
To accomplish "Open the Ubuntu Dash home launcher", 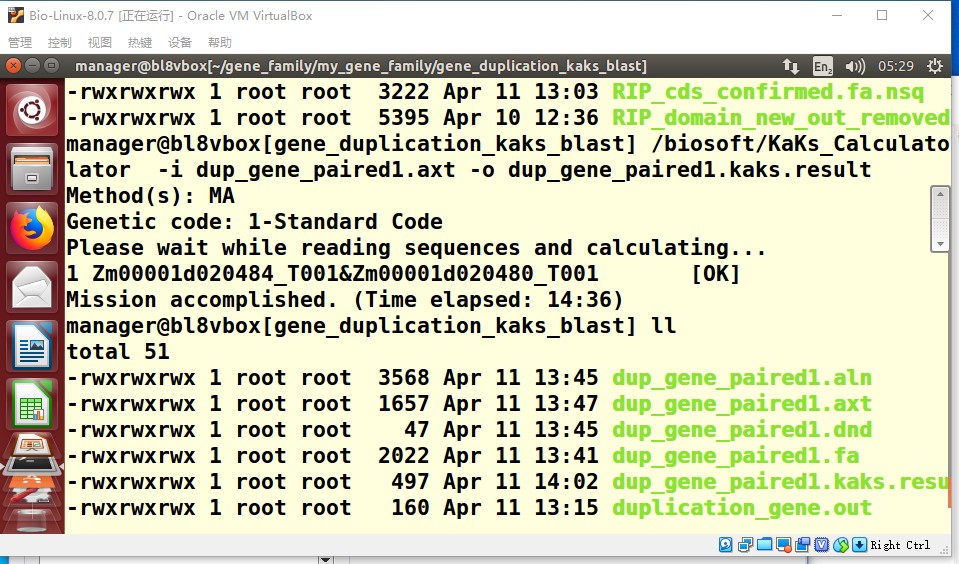I will click(32, 109).
